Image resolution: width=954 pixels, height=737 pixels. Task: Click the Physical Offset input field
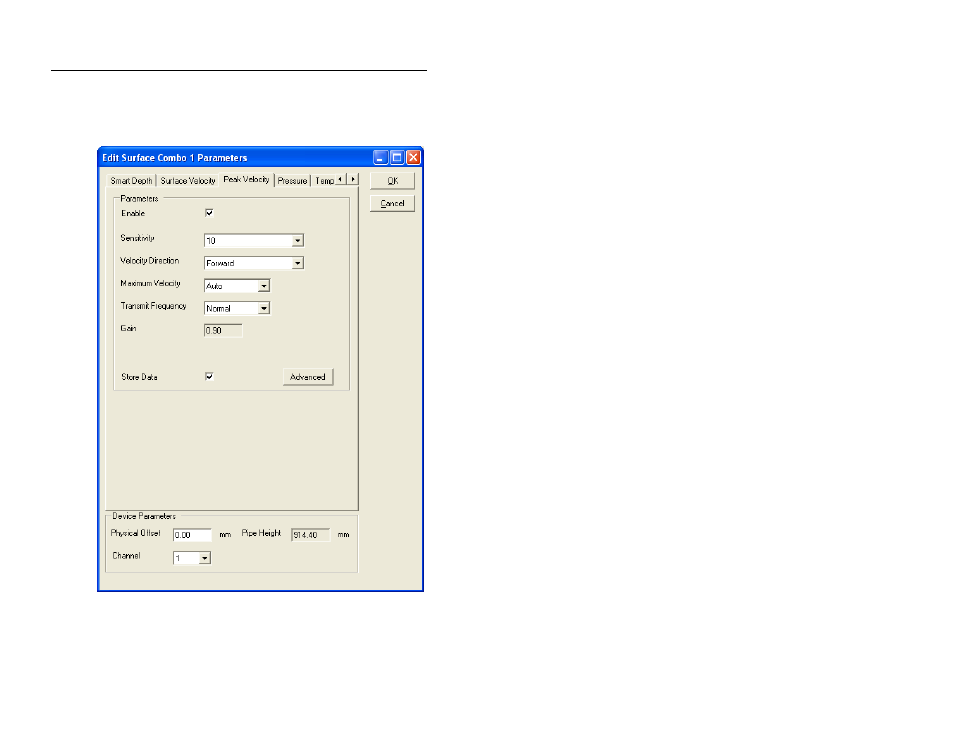click(x=192, y=535)
